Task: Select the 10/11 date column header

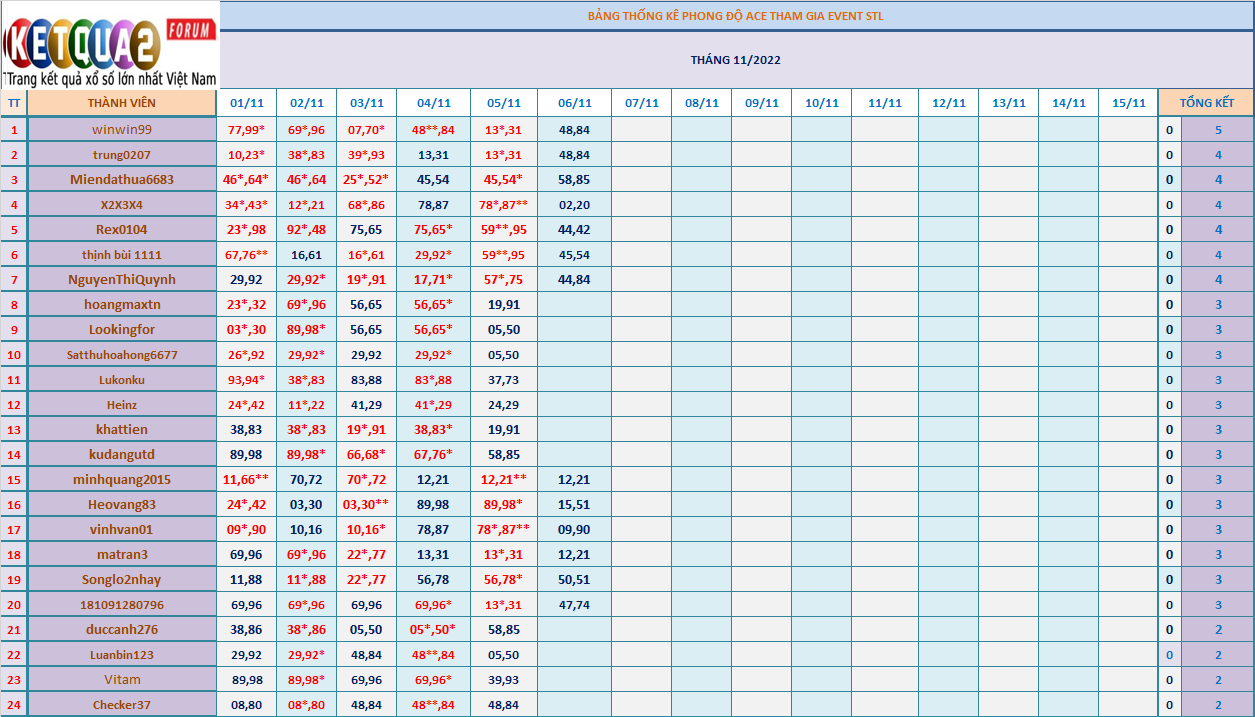Action: click(x=821, y=103)
